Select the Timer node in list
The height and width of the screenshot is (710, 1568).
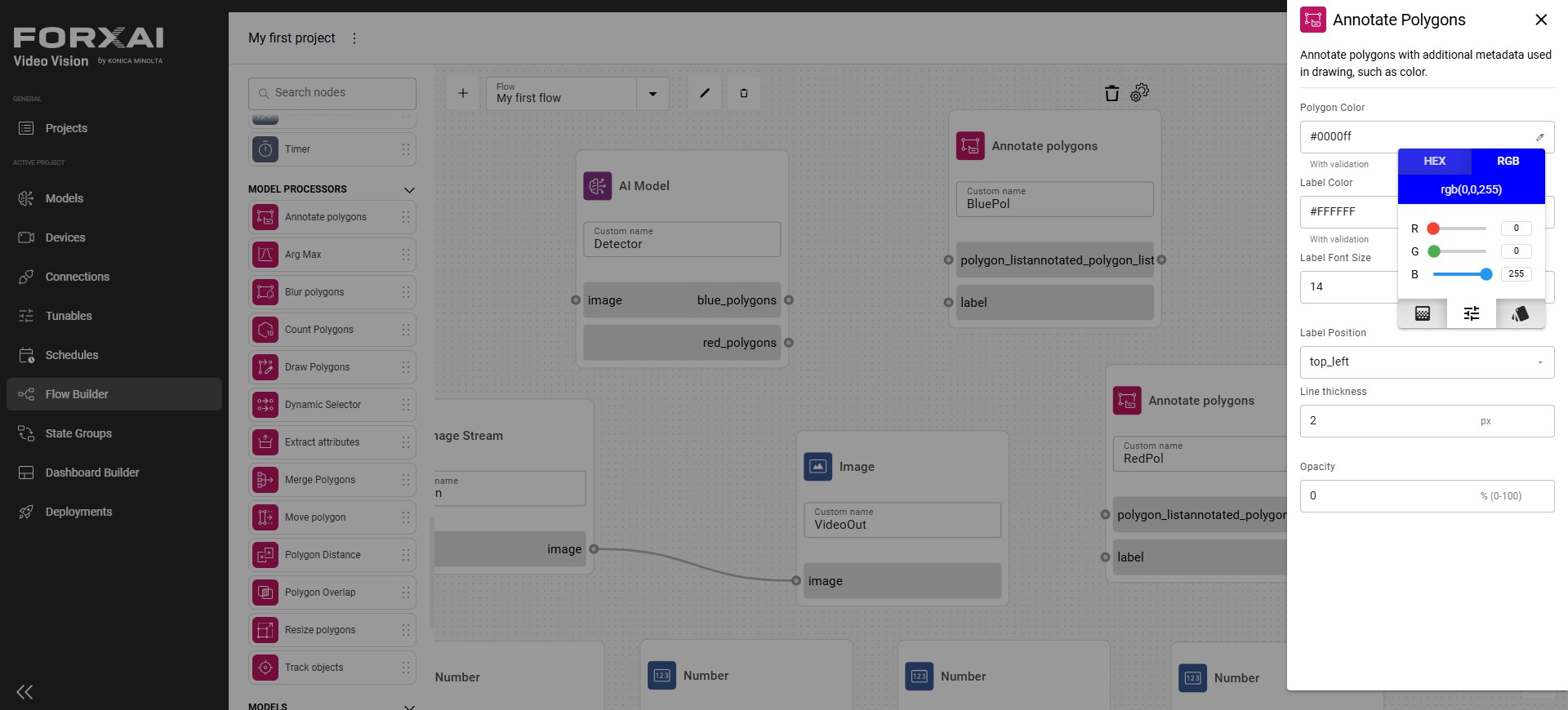click(332, 149)
